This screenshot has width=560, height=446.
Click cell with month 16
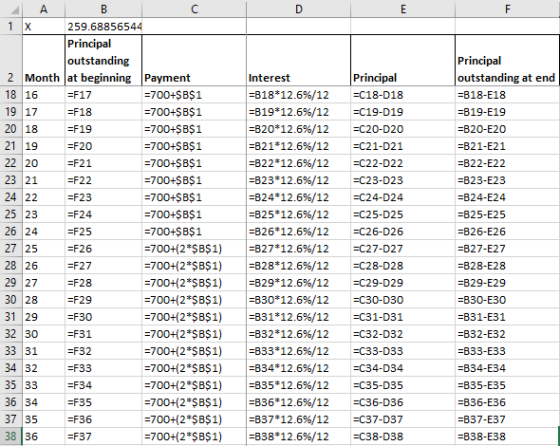click(44, 95)
